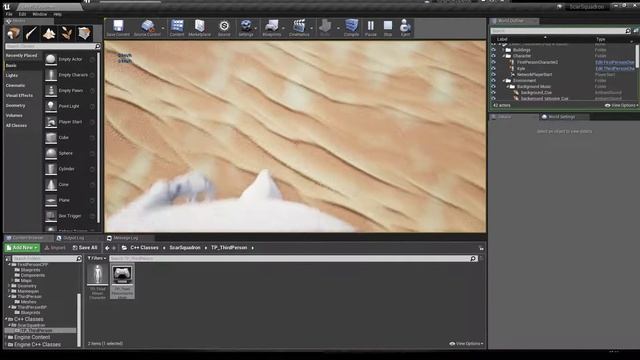The height and width of the screenshot is (360, 640).
Task: Open the Edit FirstPersonCharacter link
Action: click(615, 62)
